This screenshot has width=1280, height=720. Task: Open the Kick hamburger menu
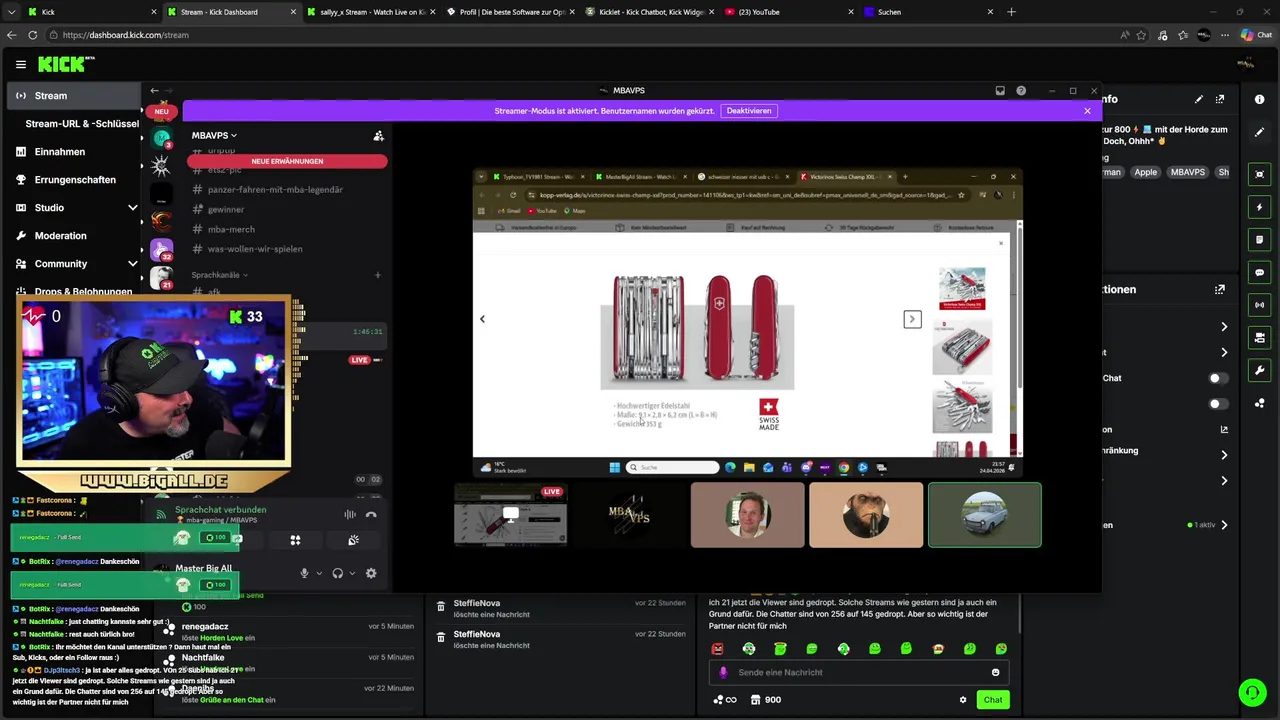pos(21,64)
